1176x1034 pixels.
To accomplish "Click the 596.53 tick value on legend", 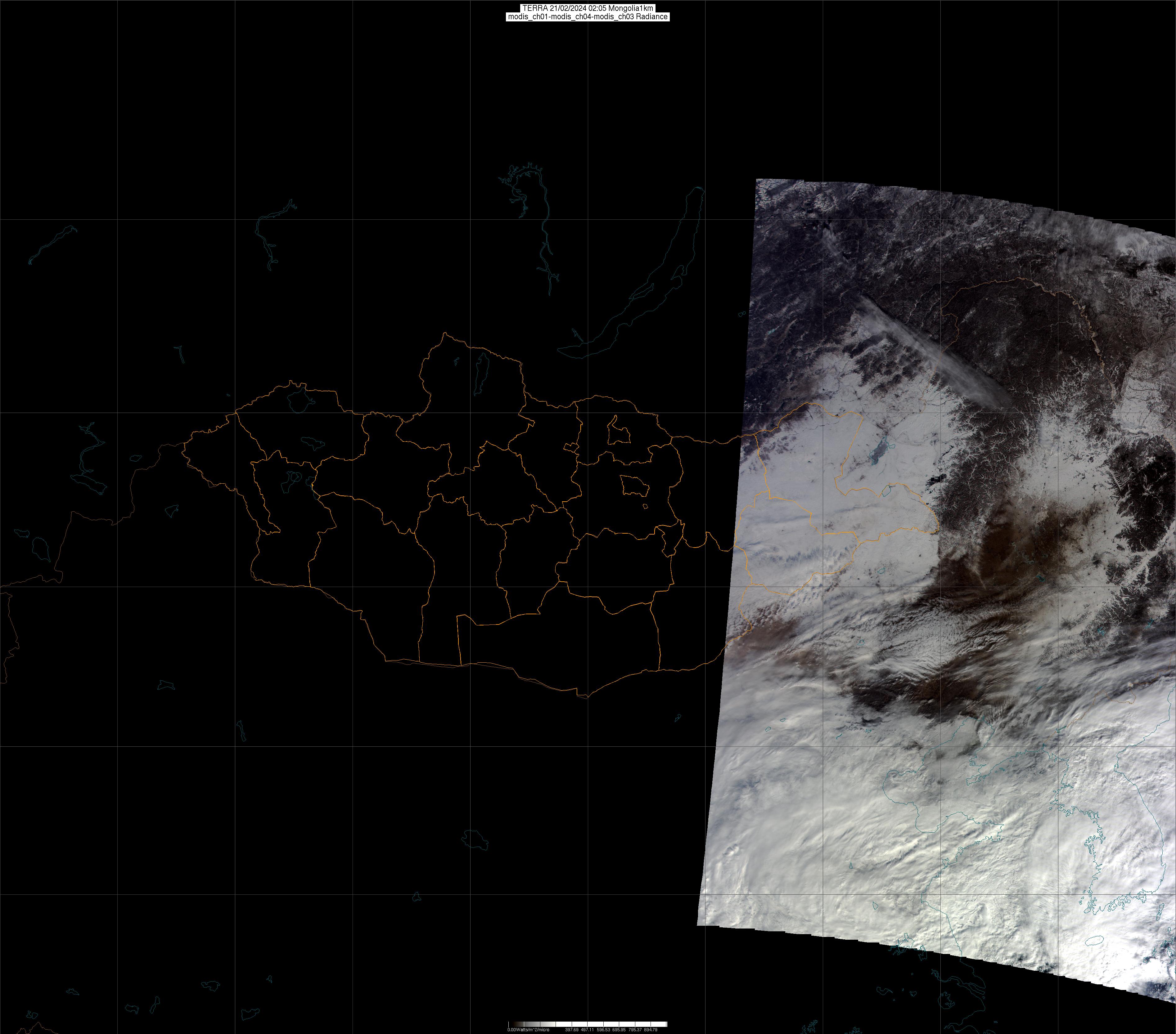I will (x=603, y=1029).
